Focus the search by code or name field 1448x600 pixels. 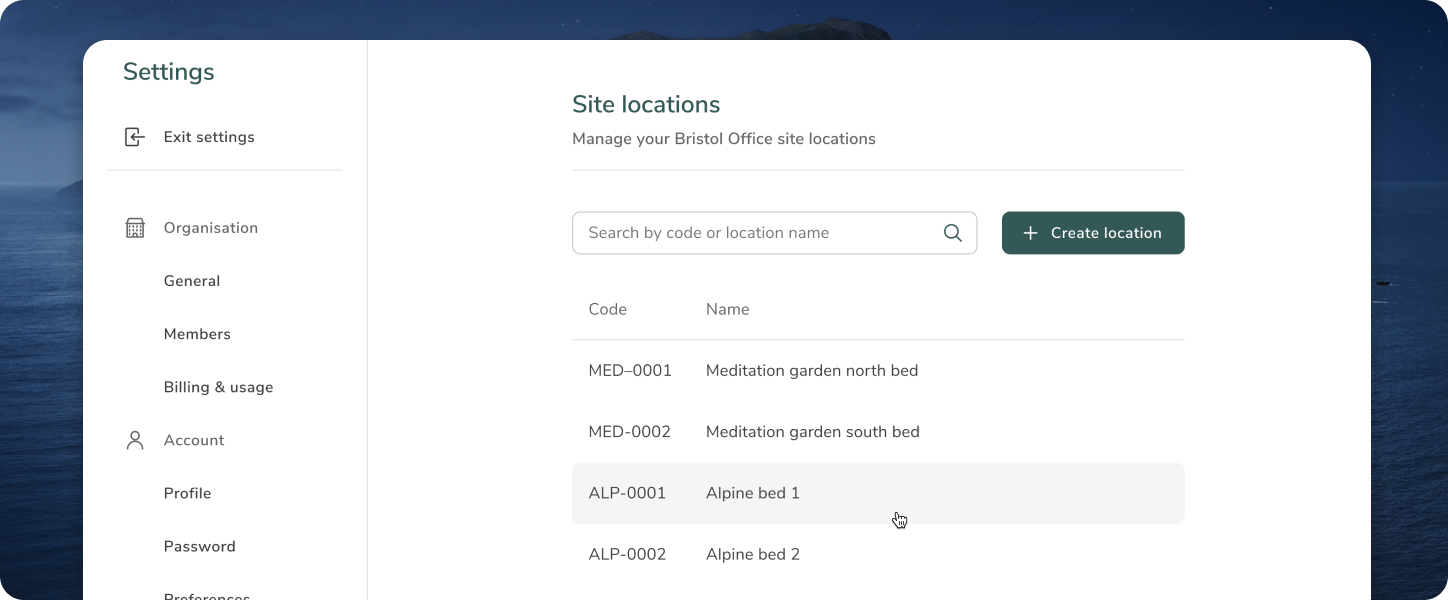[x=774, y=233]
